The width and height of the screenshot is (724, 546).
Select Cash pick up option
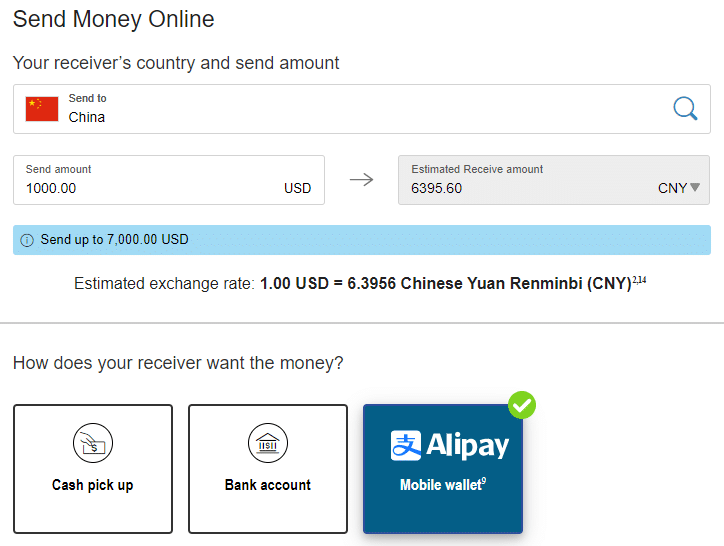[x=93, y=469]
